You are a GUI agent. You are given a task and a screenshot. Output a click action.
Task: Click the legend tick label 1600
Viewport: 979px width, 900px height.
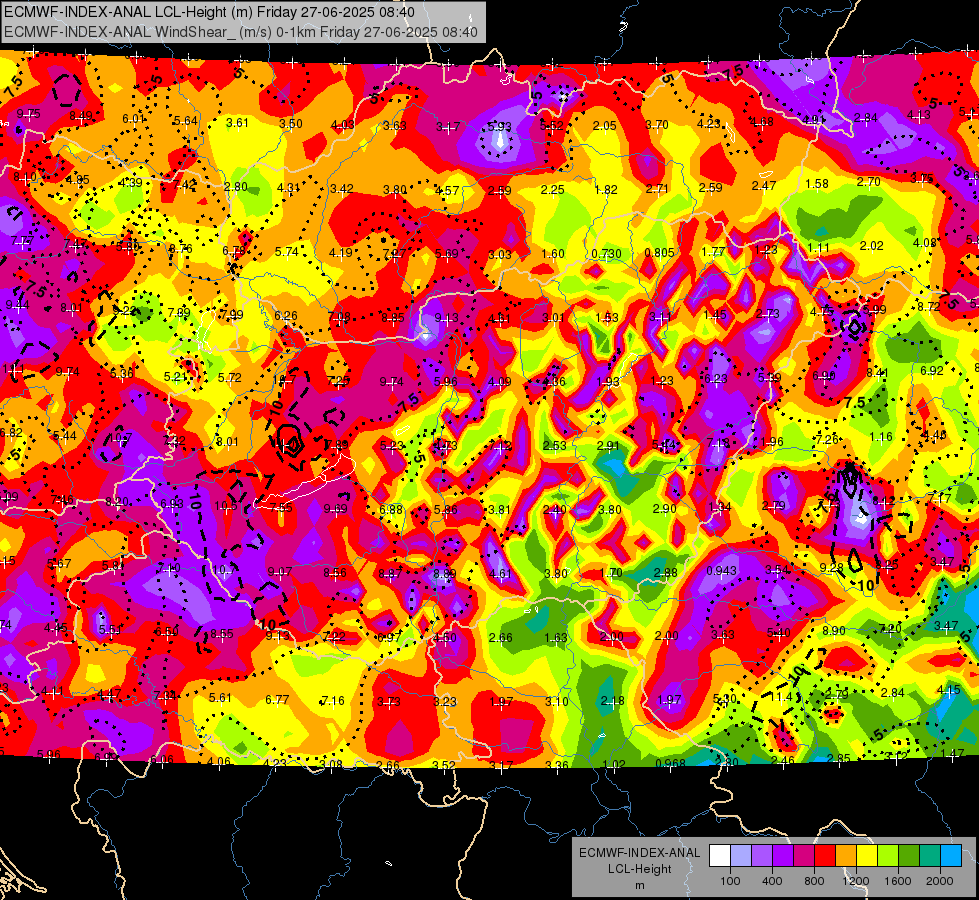point(898,881)
